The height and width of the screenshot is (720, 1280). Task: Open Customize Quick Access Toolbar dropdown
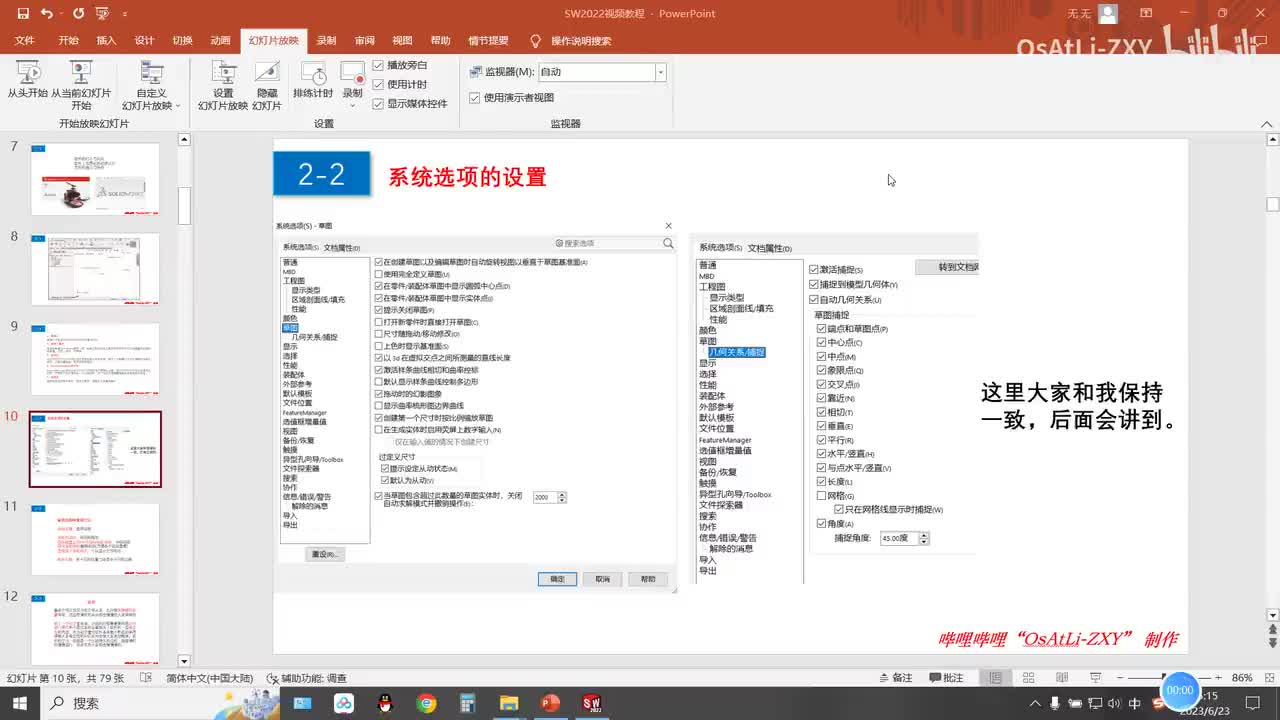(x=124, y=14)
